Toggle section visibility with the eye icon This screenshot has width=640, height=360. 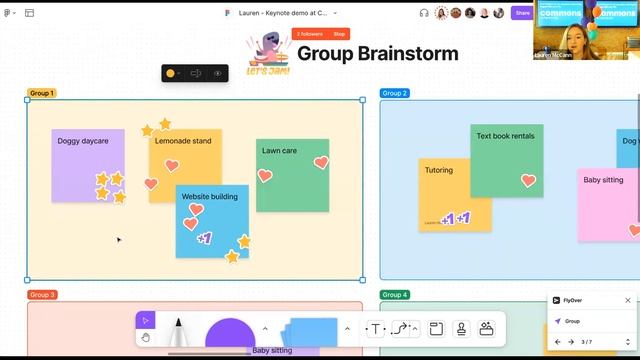click(218, 73)
